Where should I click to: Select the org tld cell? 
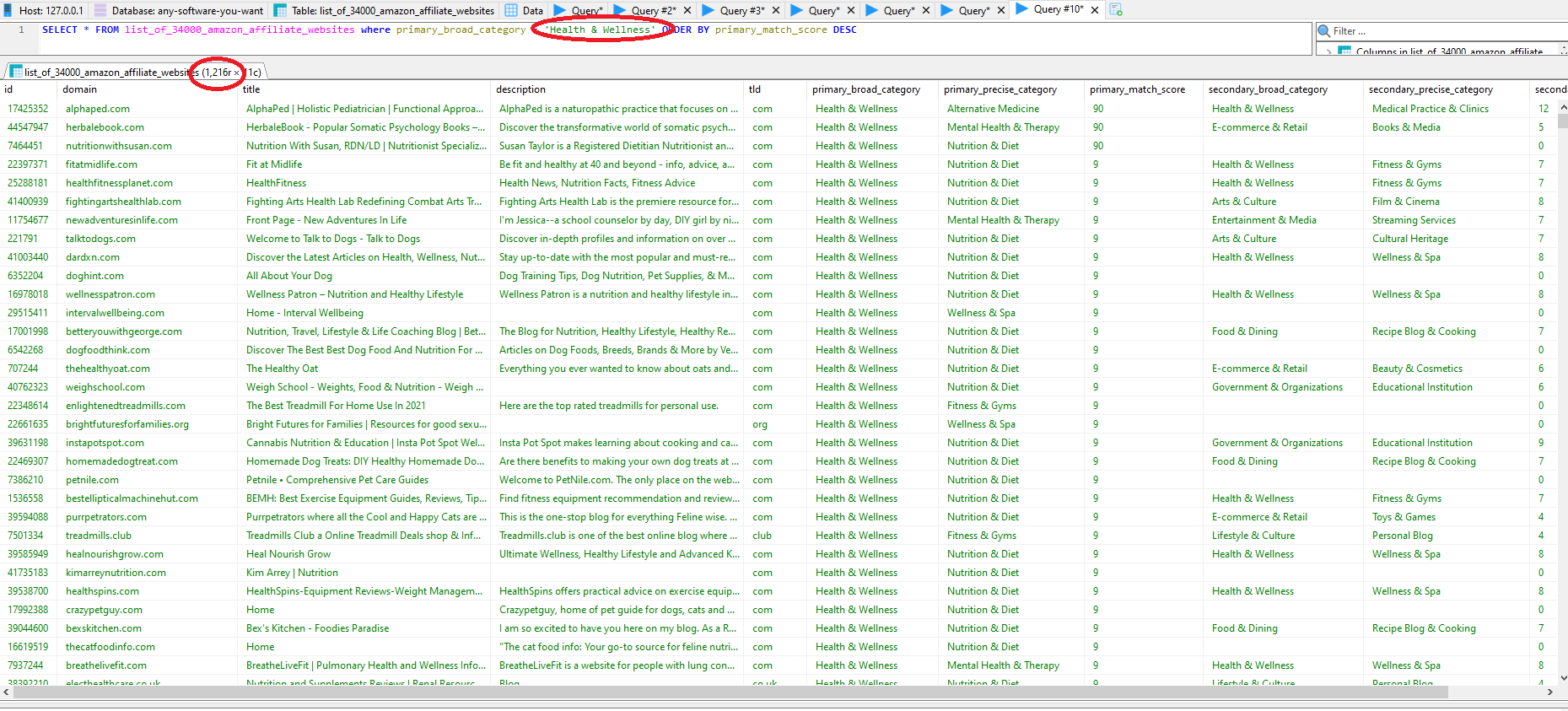point(775,424)
